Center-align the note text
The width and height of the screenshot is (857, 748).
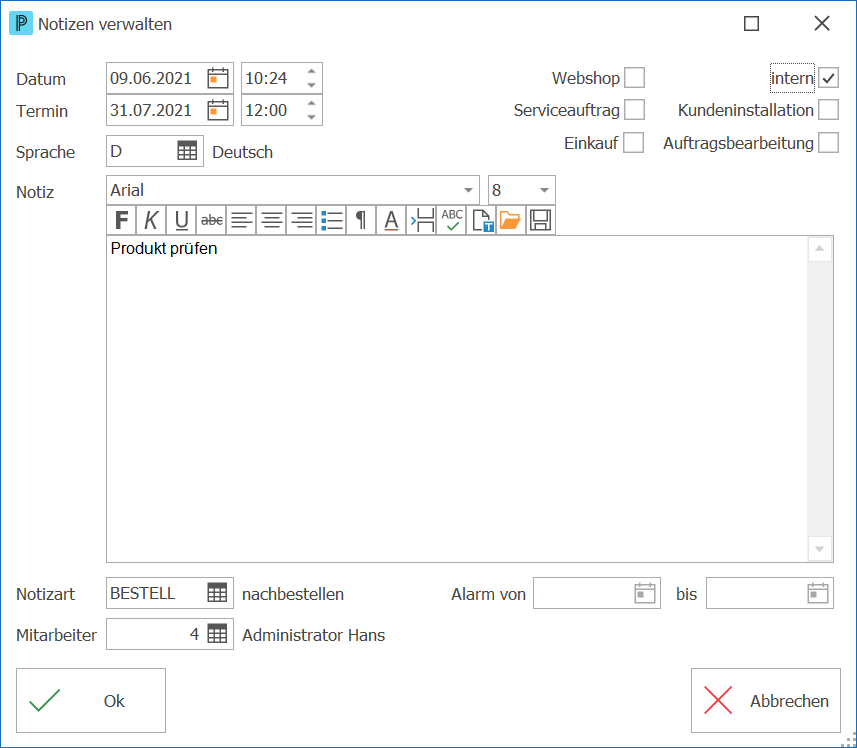(272, 220)
